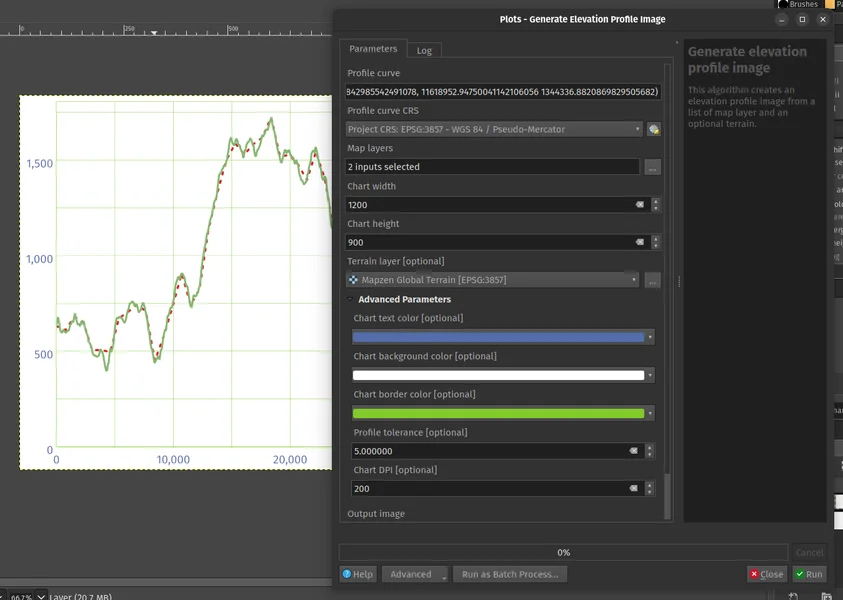Screen dimensions: 843x600
Task: Reset the Profile tolerance value
Action: pyautogui.click(x=633, y=451)
